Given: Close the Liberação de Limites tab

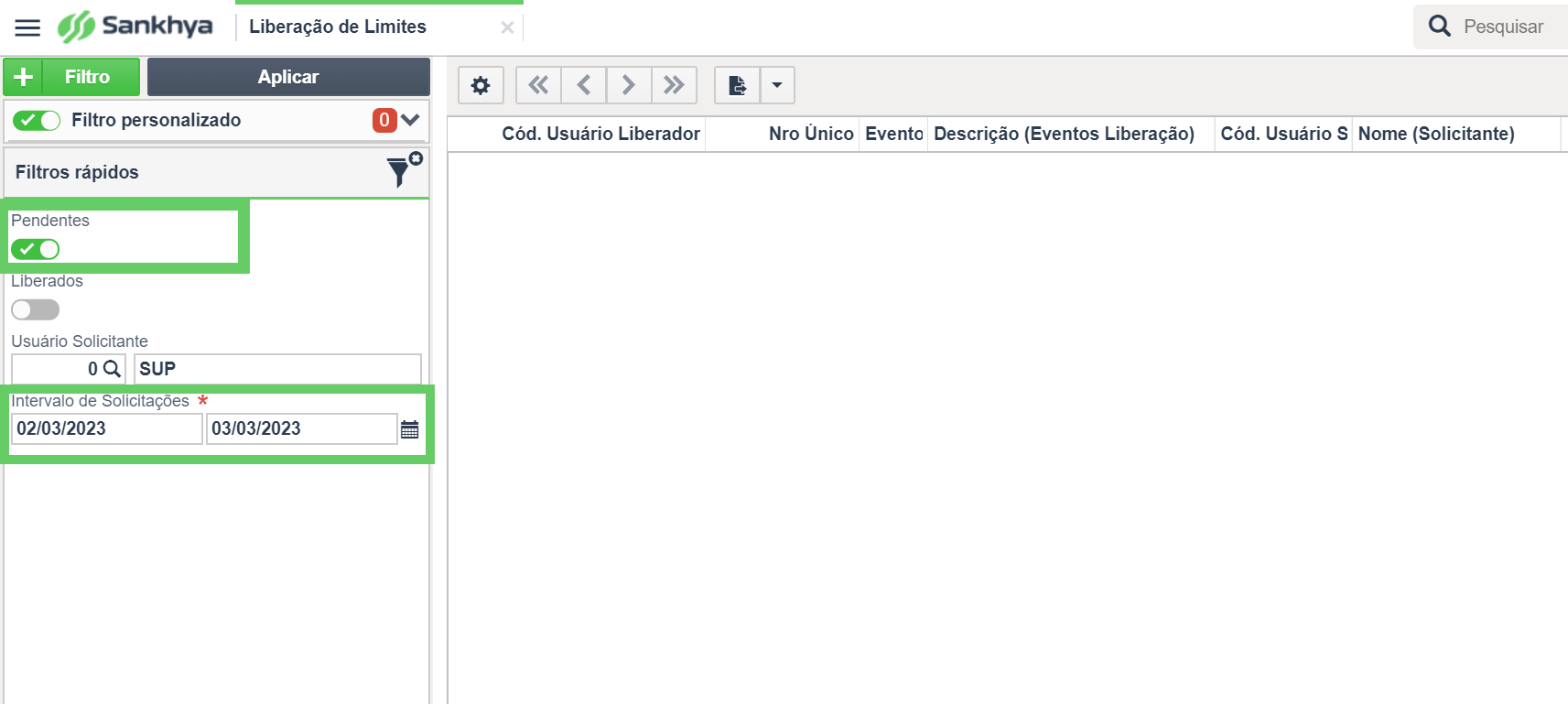Looking at the screenshot, I should [507, 27].
